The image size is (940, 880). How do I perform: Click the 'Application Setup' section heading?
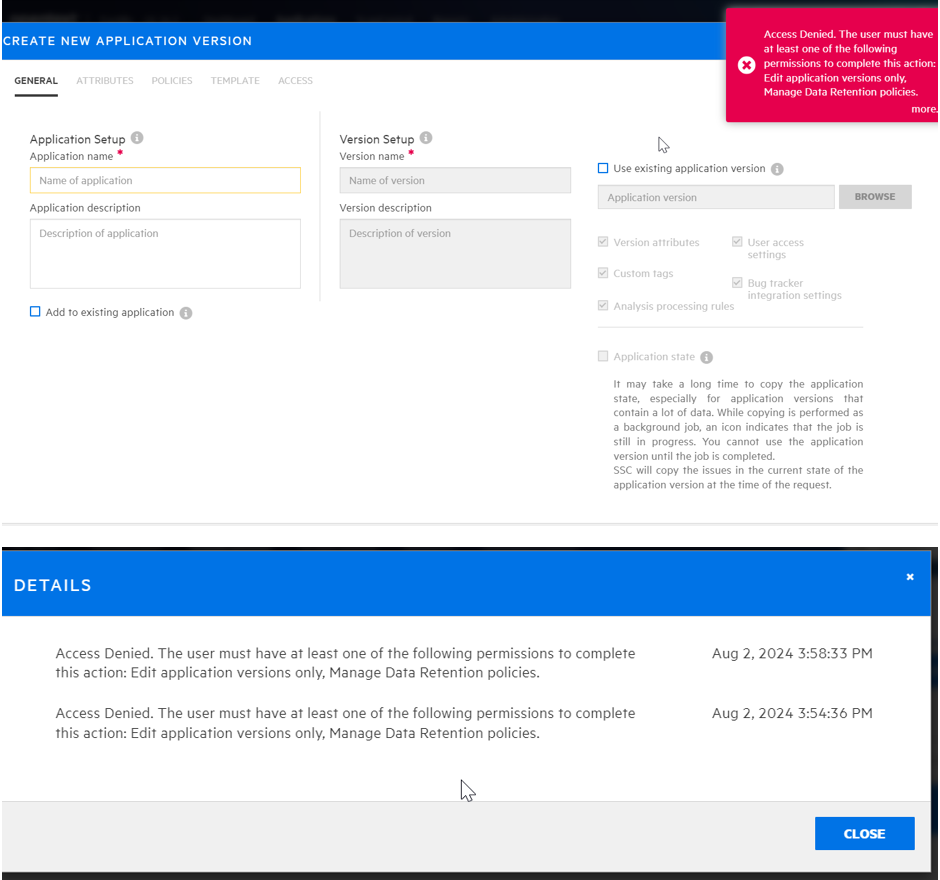(77, 139)
